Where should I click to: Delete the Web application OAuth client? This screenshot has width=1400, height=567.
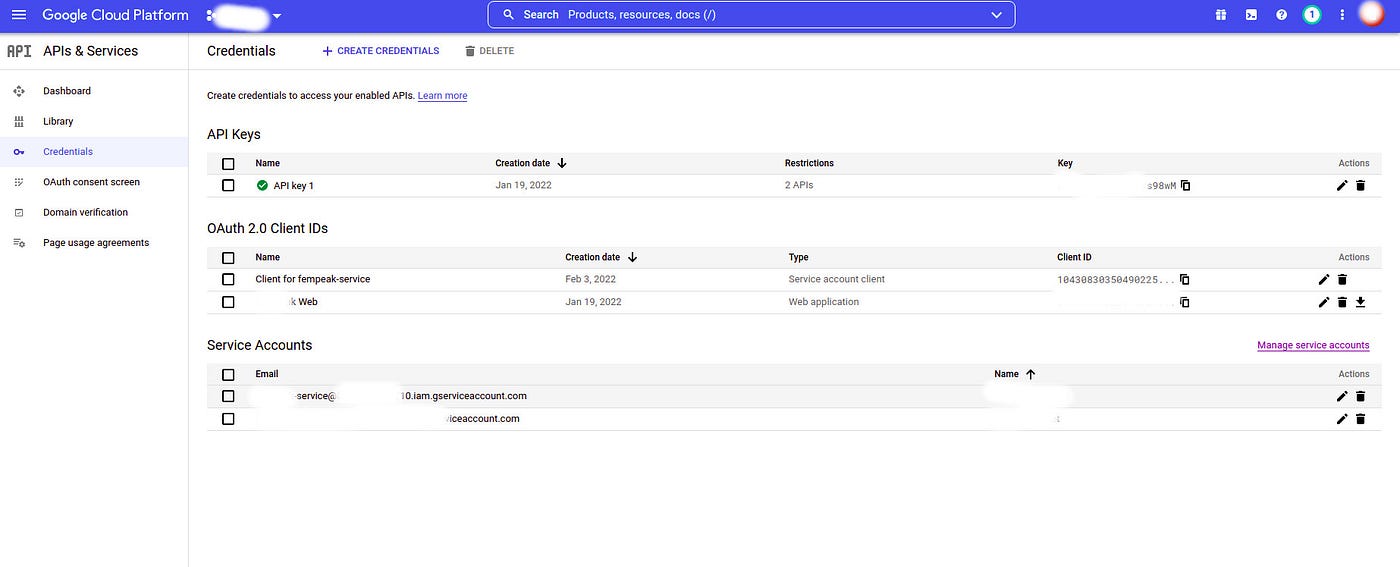(x=1342, y=302)
